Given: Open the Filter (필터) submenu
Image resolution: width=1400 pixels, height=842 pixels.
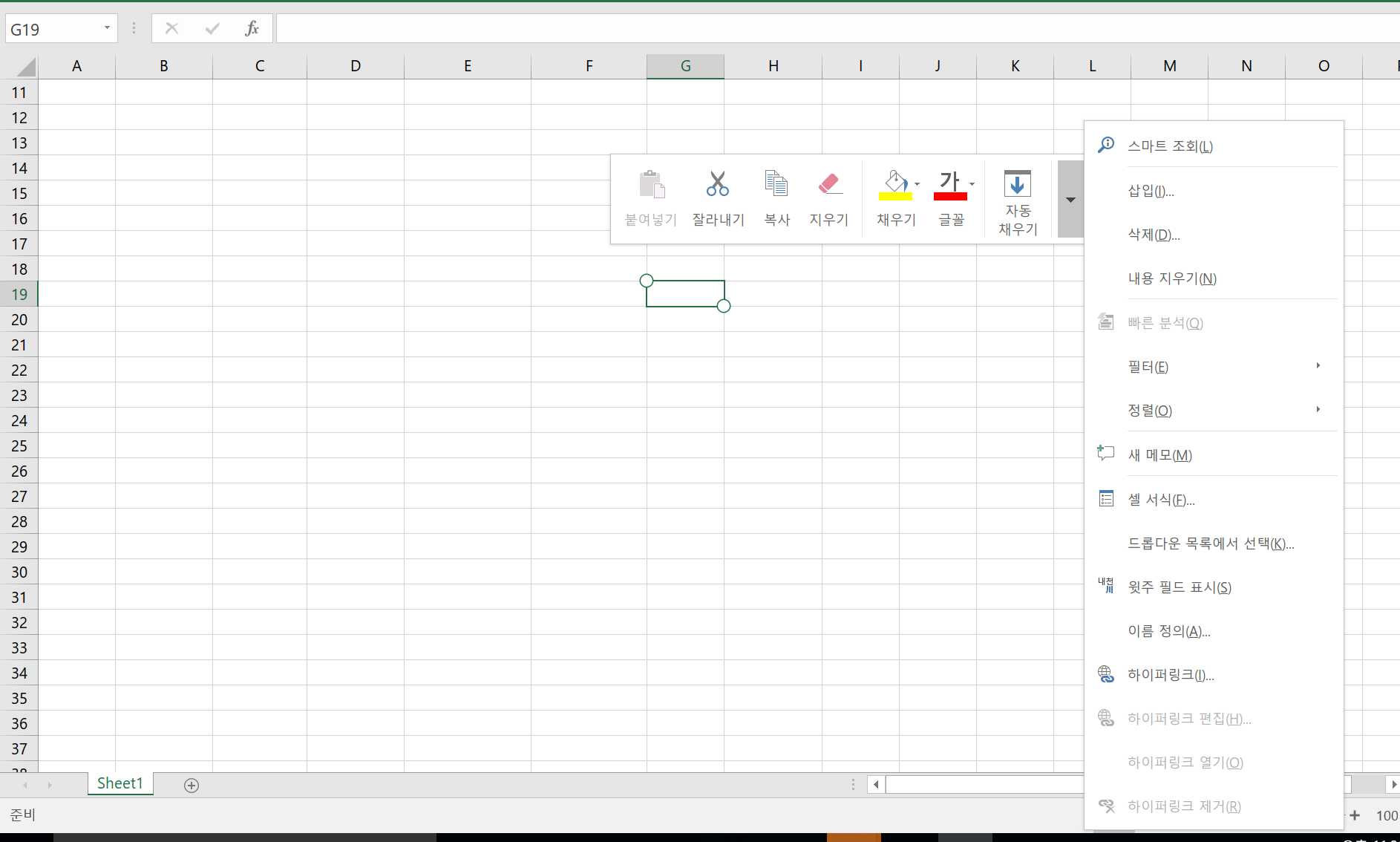Looking at the screenshot, I should click(x=1148, y=367).
